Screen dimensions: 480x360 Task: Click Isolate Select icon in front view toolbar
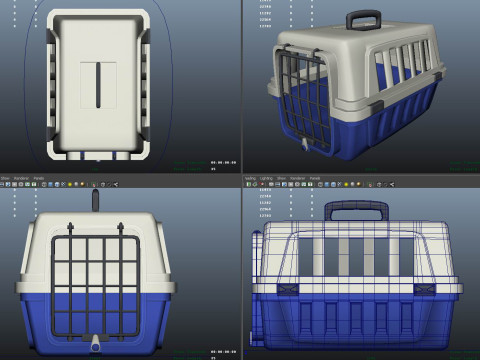[93, 184]
